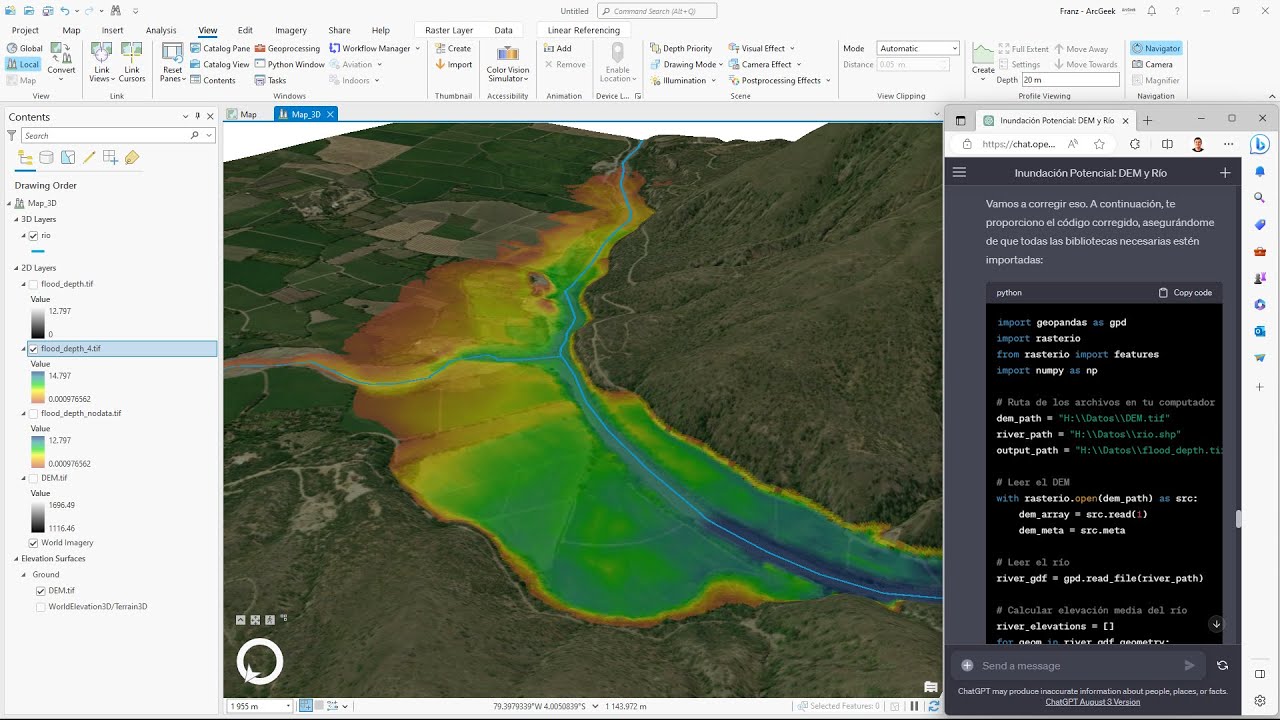
Task: Toggle DEM.tif ground elevation source checkbox
Action: coord(41,591)
